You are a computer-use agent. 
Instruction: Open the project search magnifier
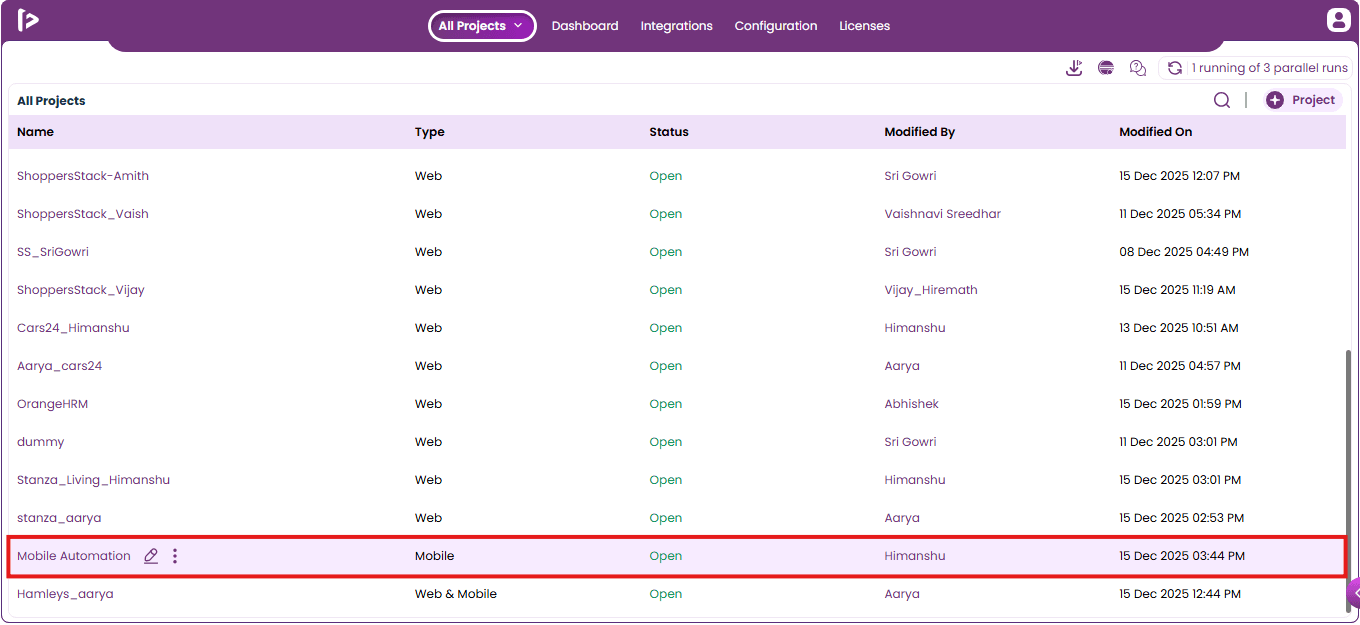click(1222, 100)
